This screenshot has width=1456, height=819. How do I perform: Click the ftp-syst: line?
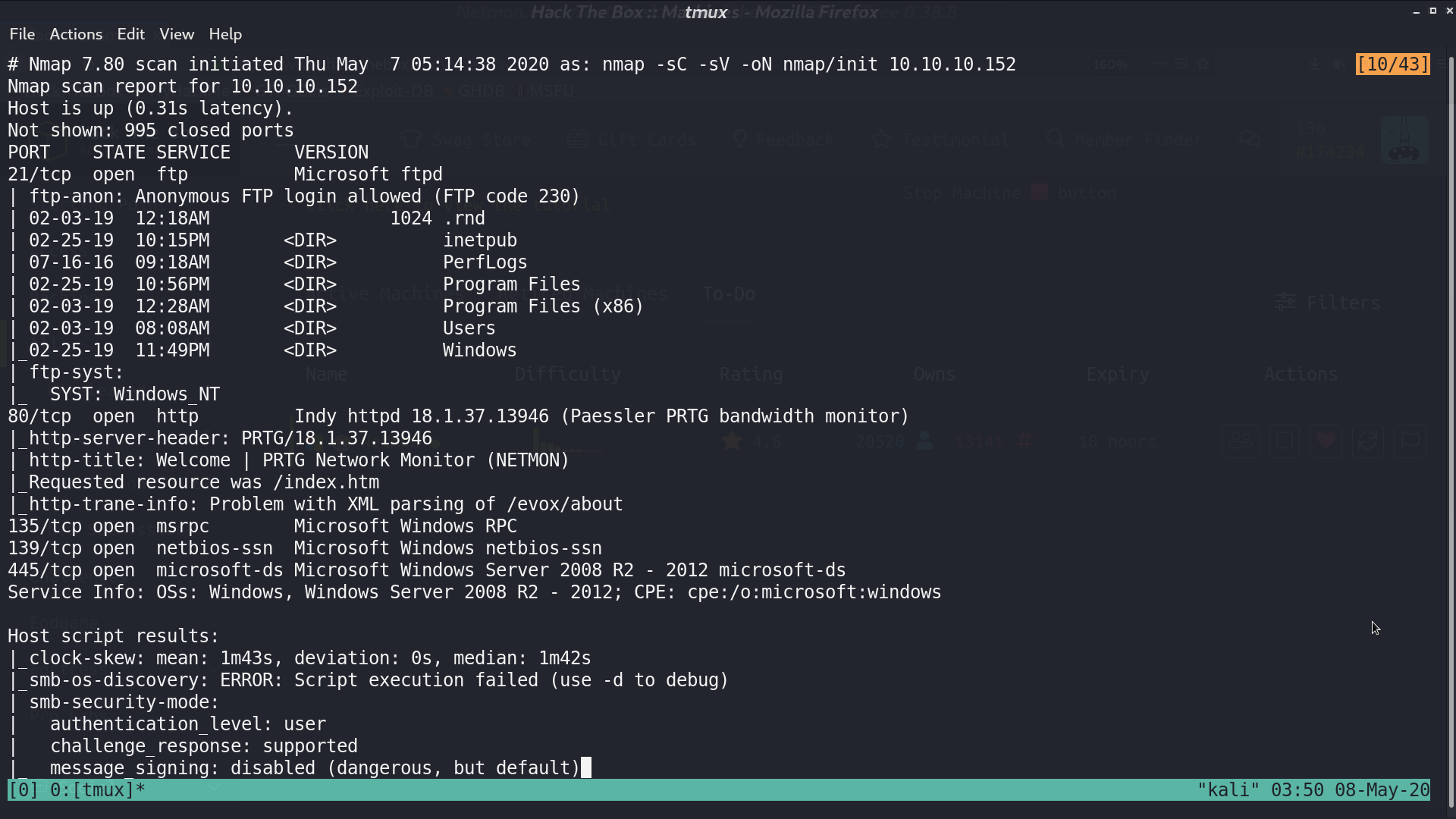pos(66,372)
